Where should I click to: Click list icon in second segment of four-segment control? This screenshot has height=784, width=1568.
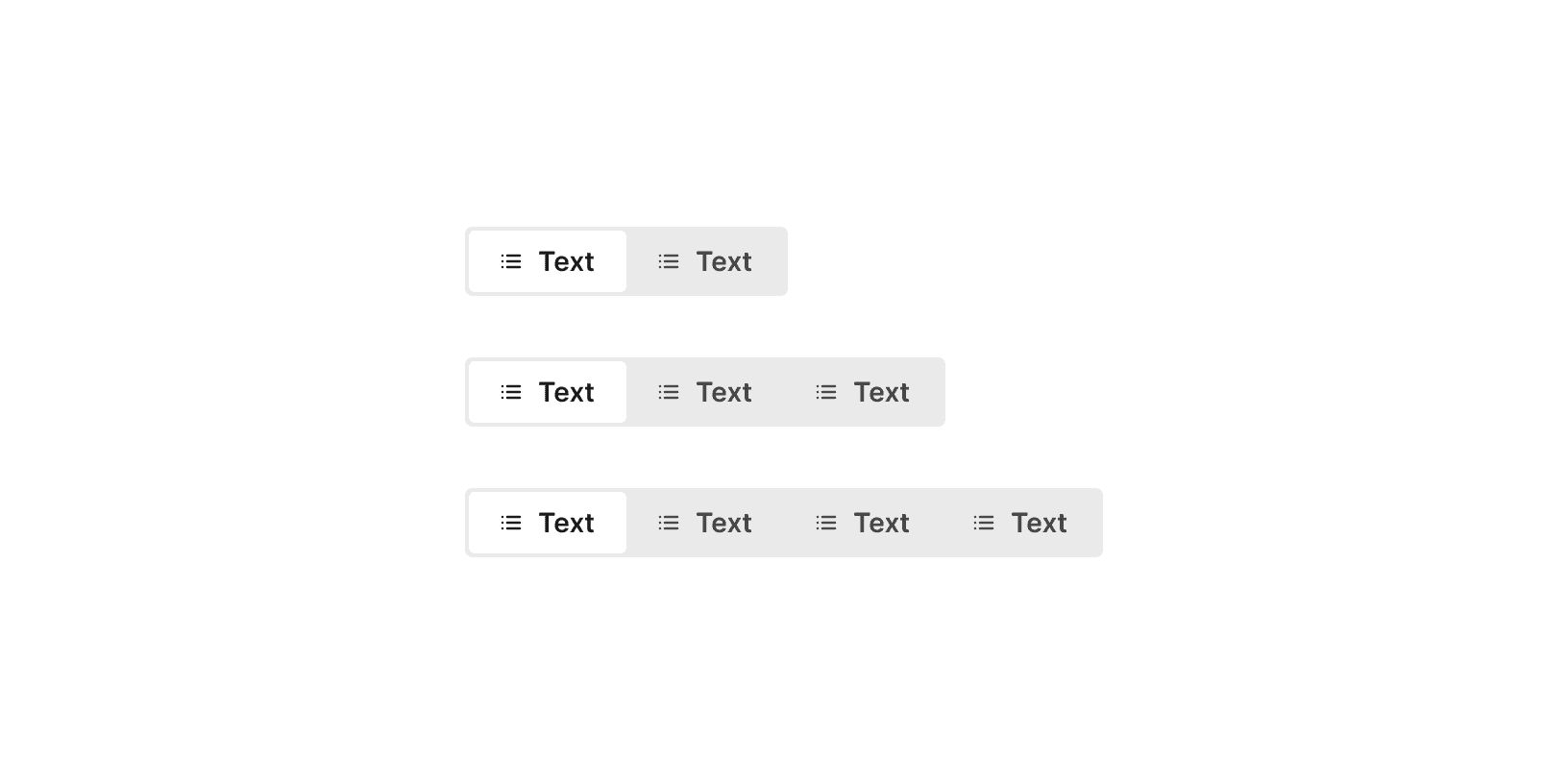point(669,523)
